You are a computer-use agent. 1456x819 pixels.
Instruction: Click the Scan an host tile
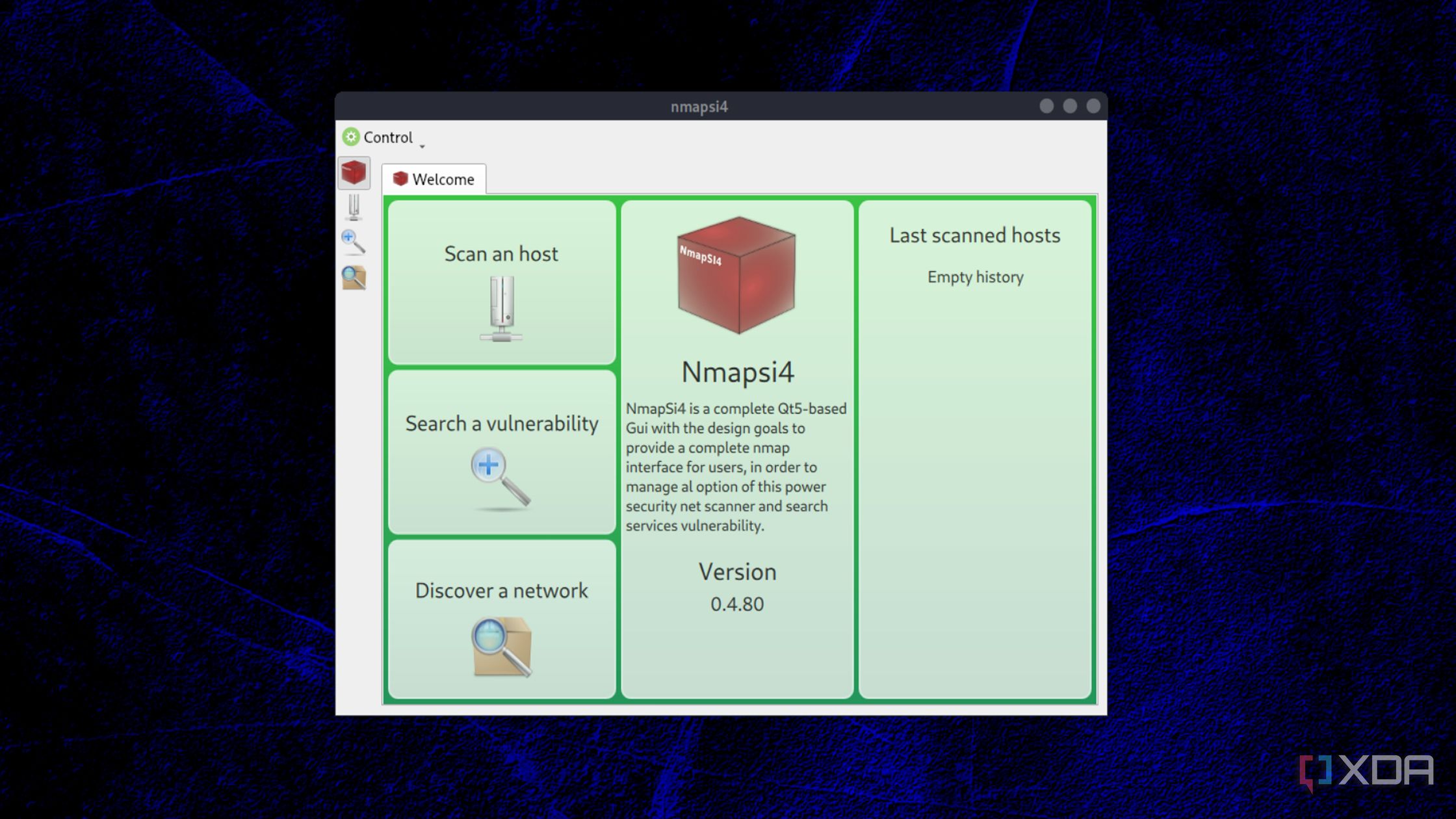pyautogui.click(x=502, y=281)
